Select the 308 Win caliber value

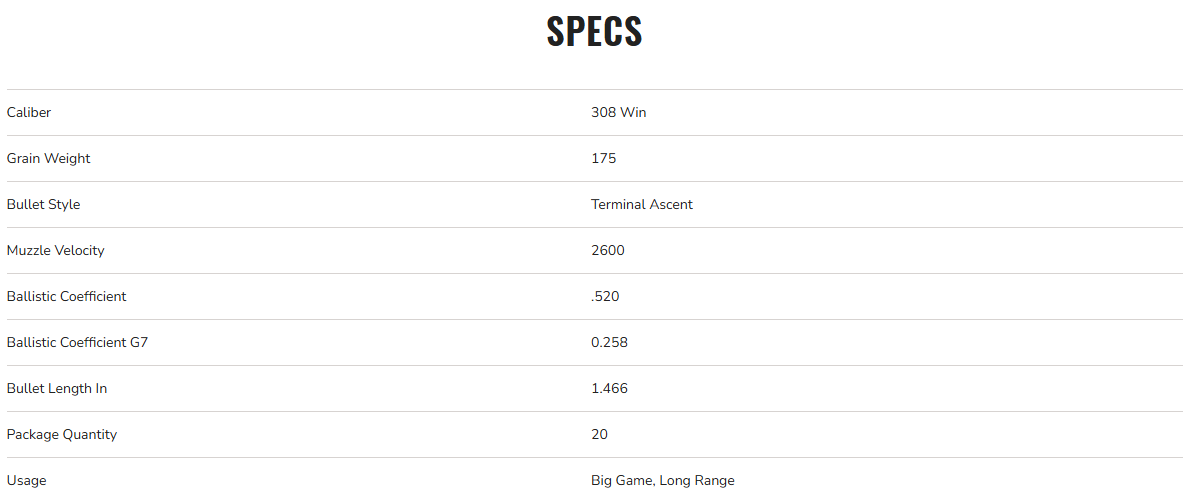618,112
